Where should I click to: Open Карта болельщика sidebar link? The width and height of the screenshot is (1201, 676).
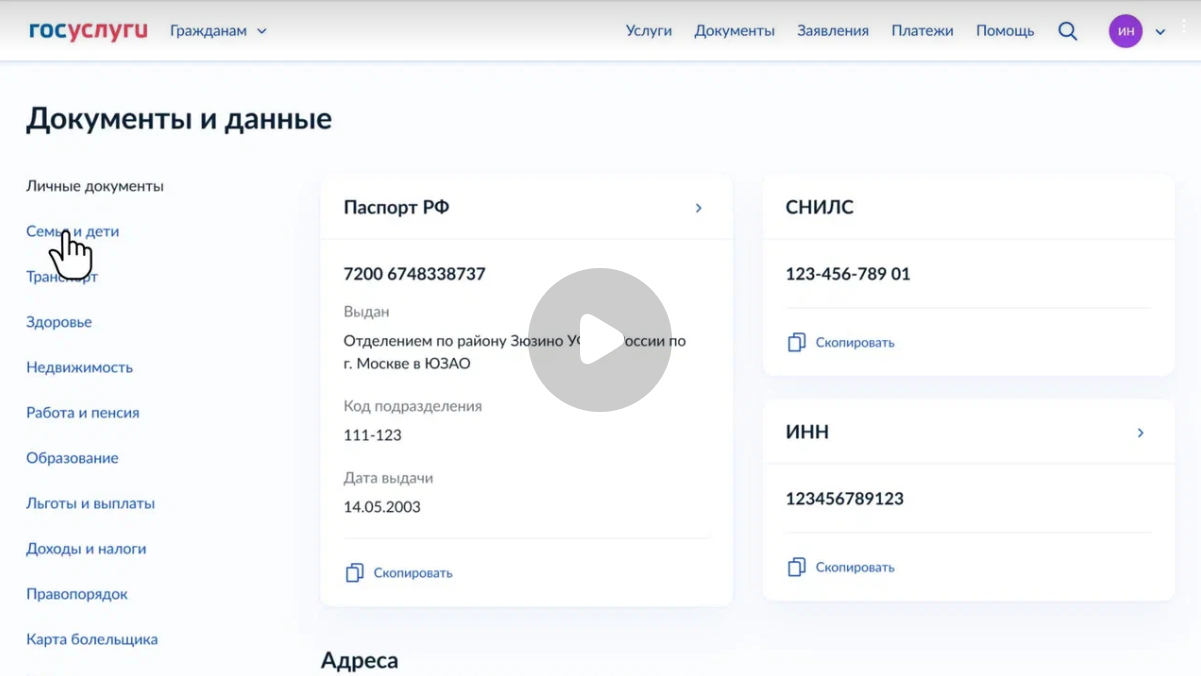tap(92, 639)
